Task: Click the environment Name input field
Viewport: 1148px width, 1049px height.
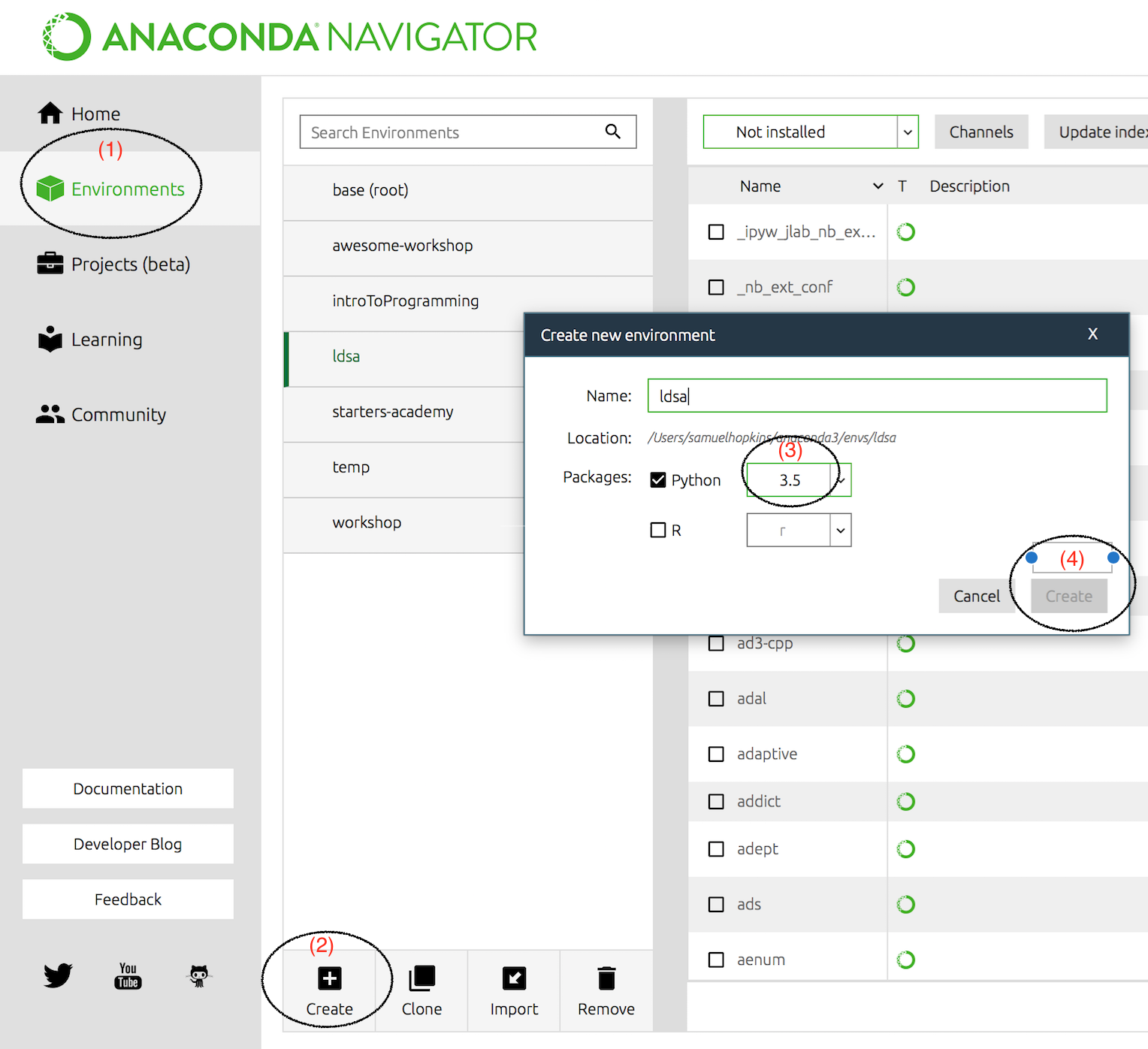Action: 878,395
